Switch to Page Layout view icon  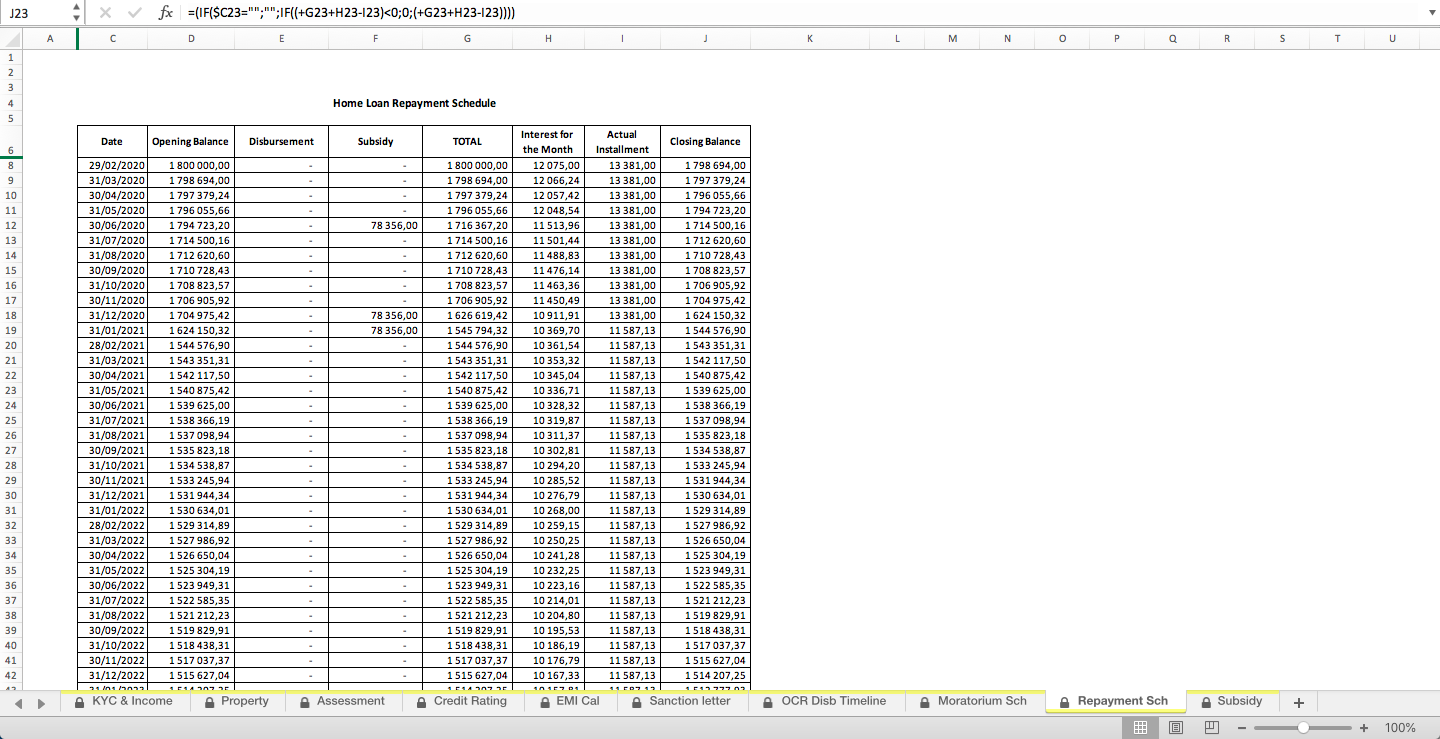pyautogui.click(x=1176, y=728)
